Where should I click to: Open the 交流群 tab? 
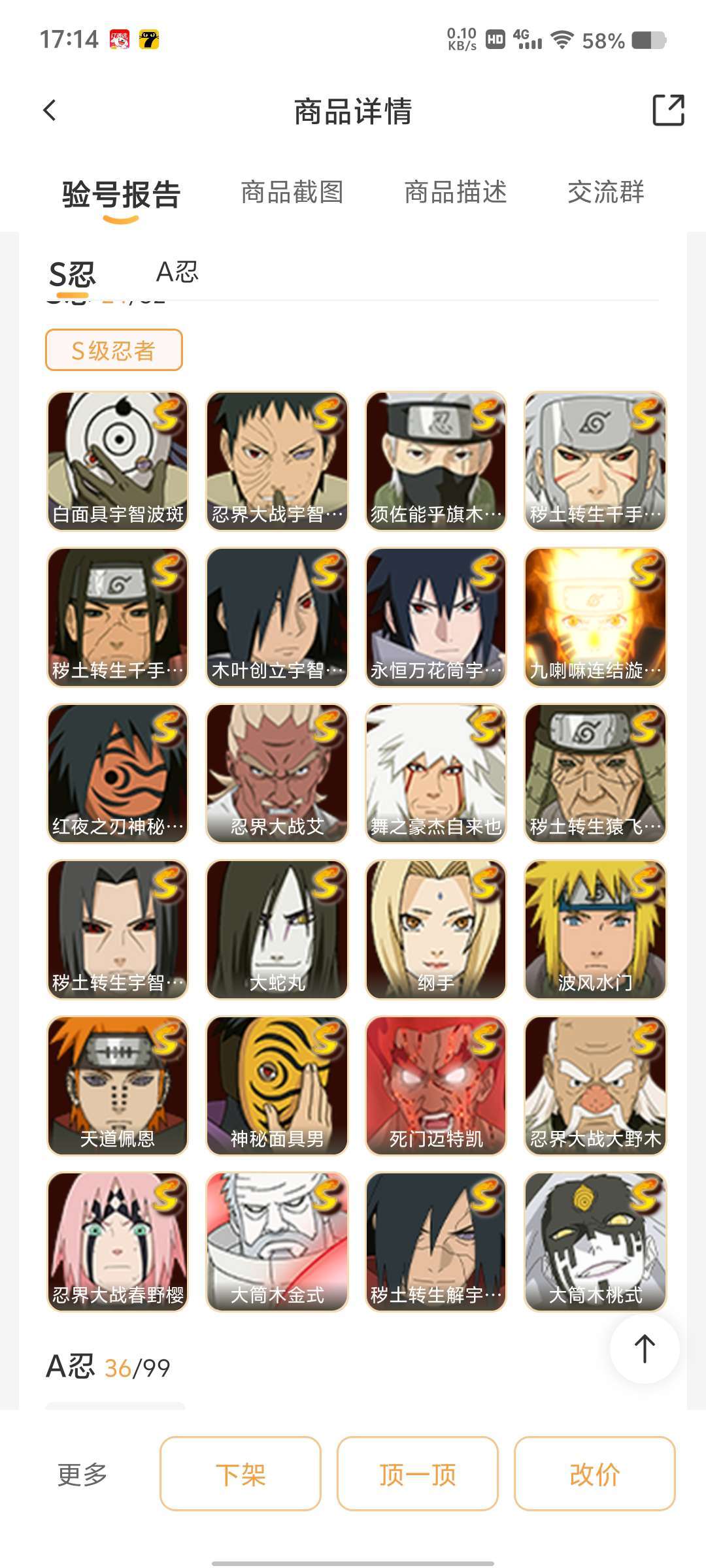coord(606,193)
